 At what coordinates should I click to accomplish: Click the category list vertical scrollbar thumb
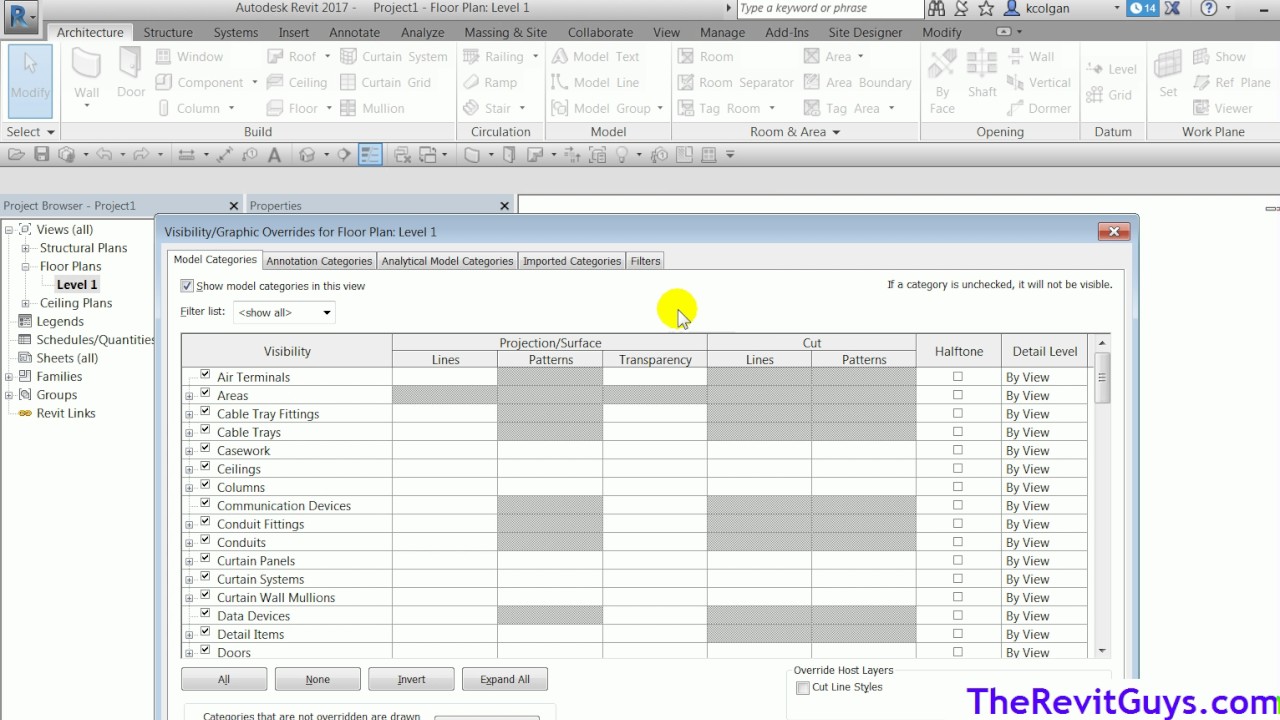(1102, 378)
